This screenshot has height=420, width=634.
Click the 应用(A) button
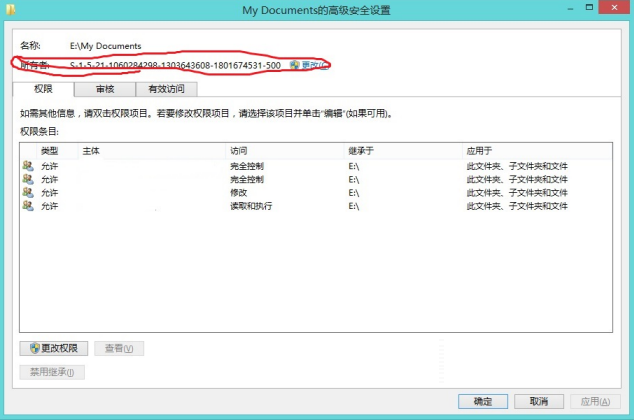pyautogui.click(x=594, y=401)
